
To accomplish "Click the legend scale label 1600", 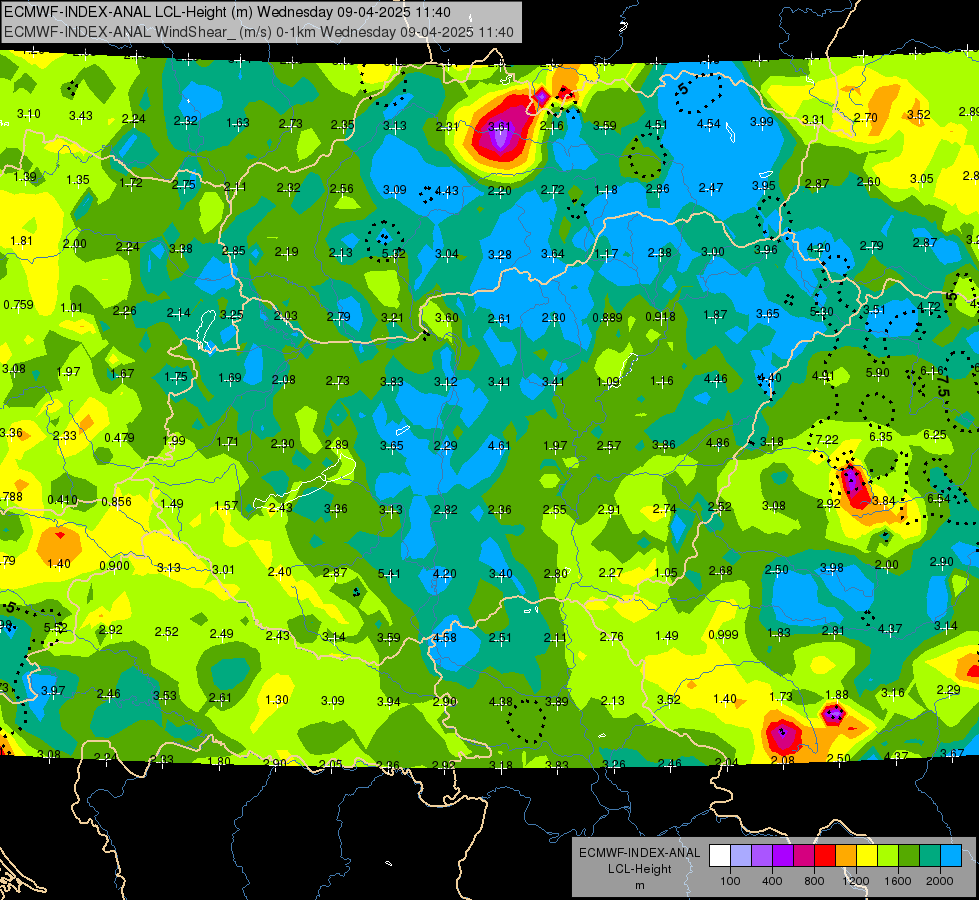I will [x=898, y=881].
